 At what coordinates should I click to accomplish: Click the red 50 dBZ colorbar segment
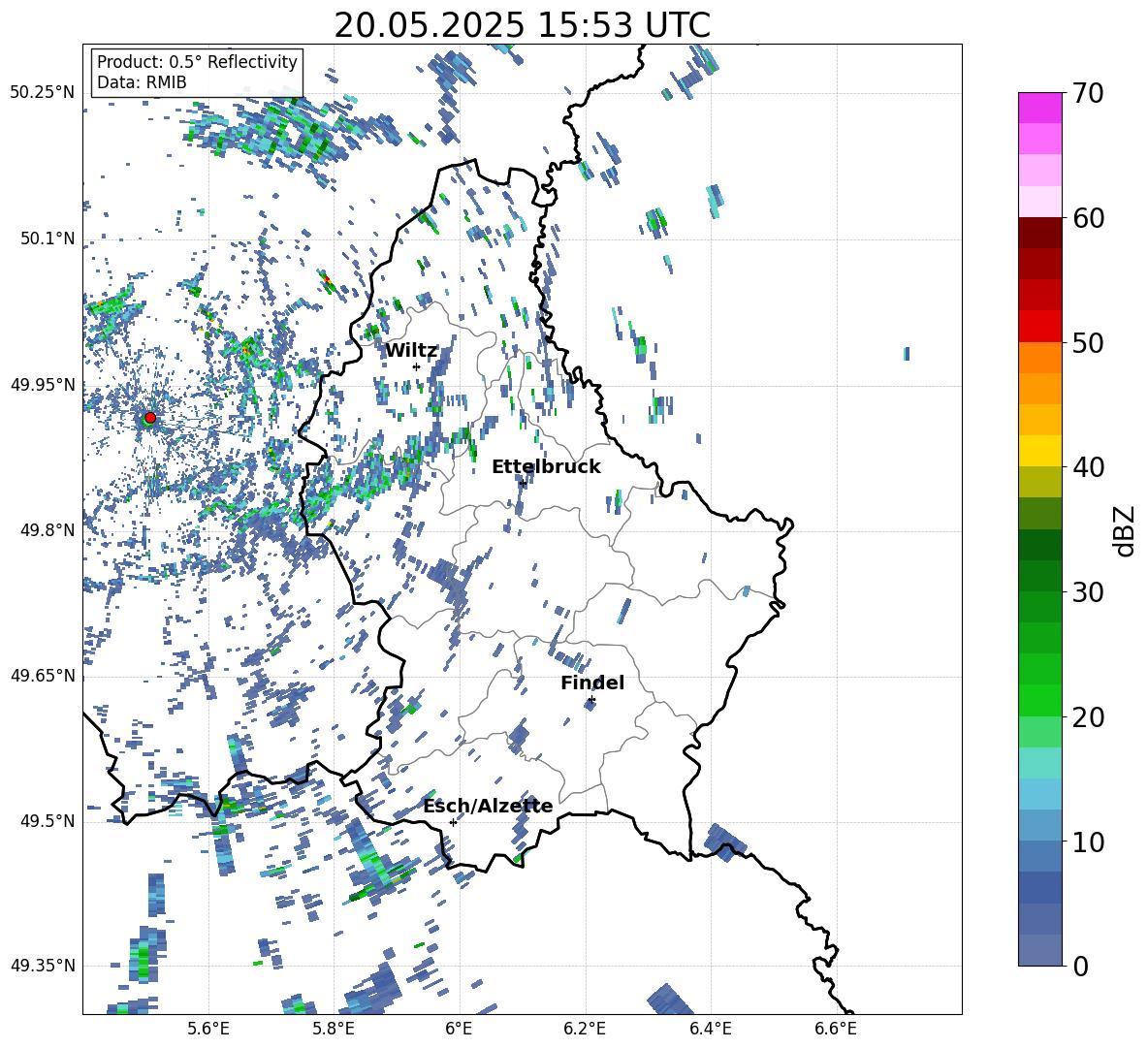click(1039, 327)
